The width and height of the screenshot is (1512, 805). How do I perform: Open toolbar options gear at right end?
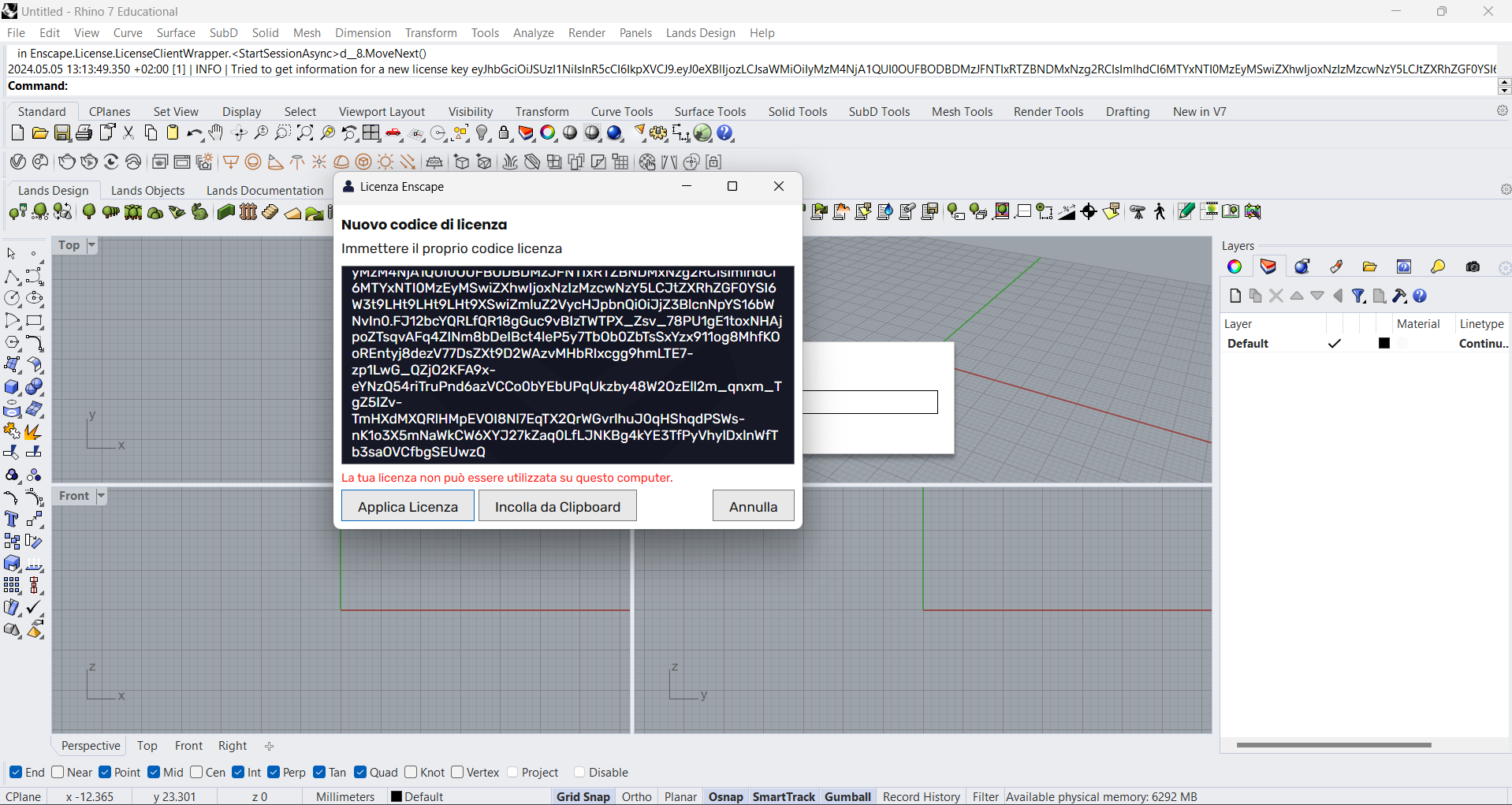click(x=1503, y=111)
